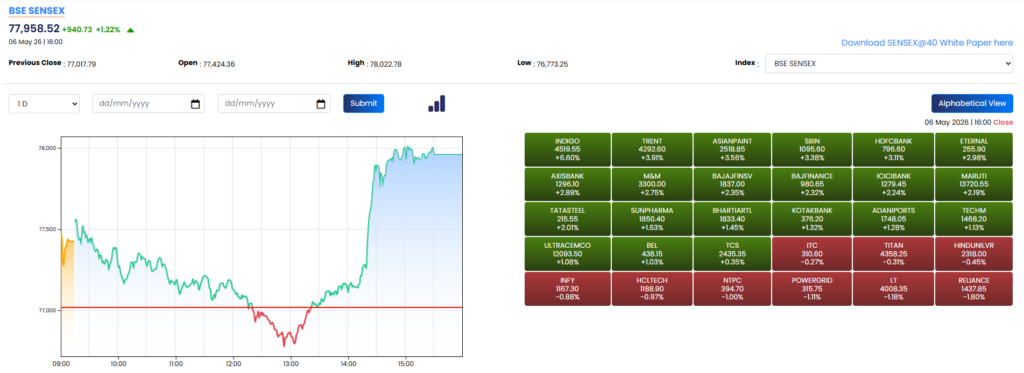Expand the Index BSE SENSEX dropdown

coord(889,63)
